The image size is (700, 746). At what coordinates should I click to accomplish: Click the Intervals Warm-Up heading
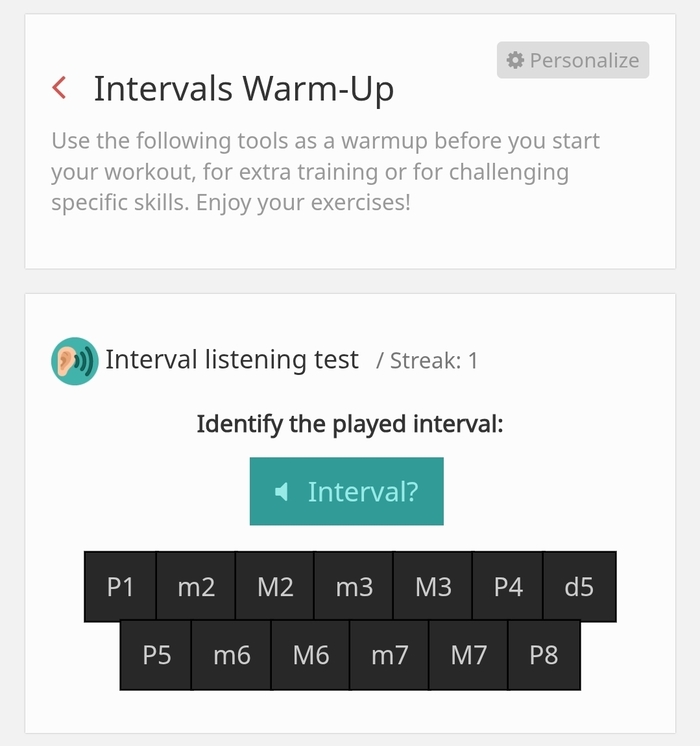243,88
